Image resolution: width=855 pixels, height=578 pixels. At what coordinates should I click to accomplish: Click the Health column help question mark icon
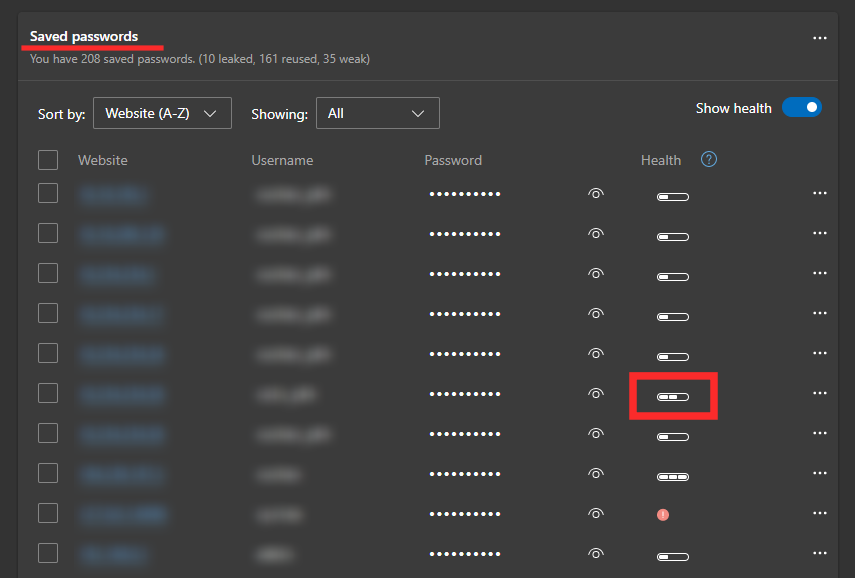tap(709, 160)
